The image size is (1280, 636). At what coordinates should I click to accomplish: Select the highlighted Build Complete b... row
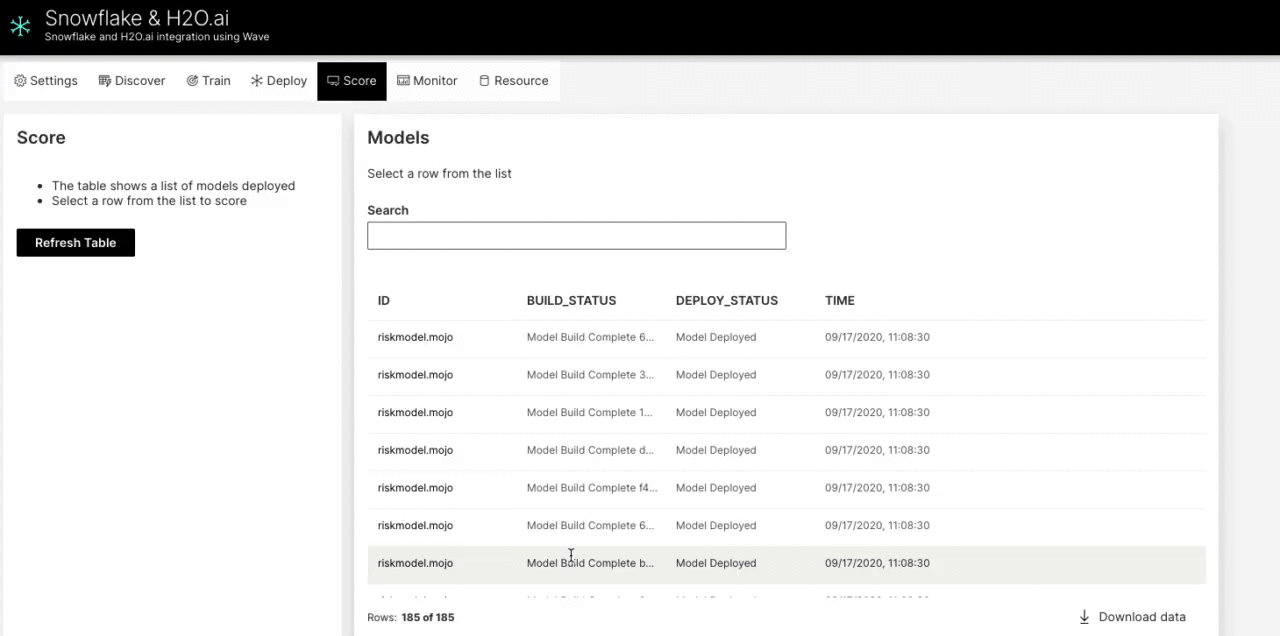click(589, 563)
